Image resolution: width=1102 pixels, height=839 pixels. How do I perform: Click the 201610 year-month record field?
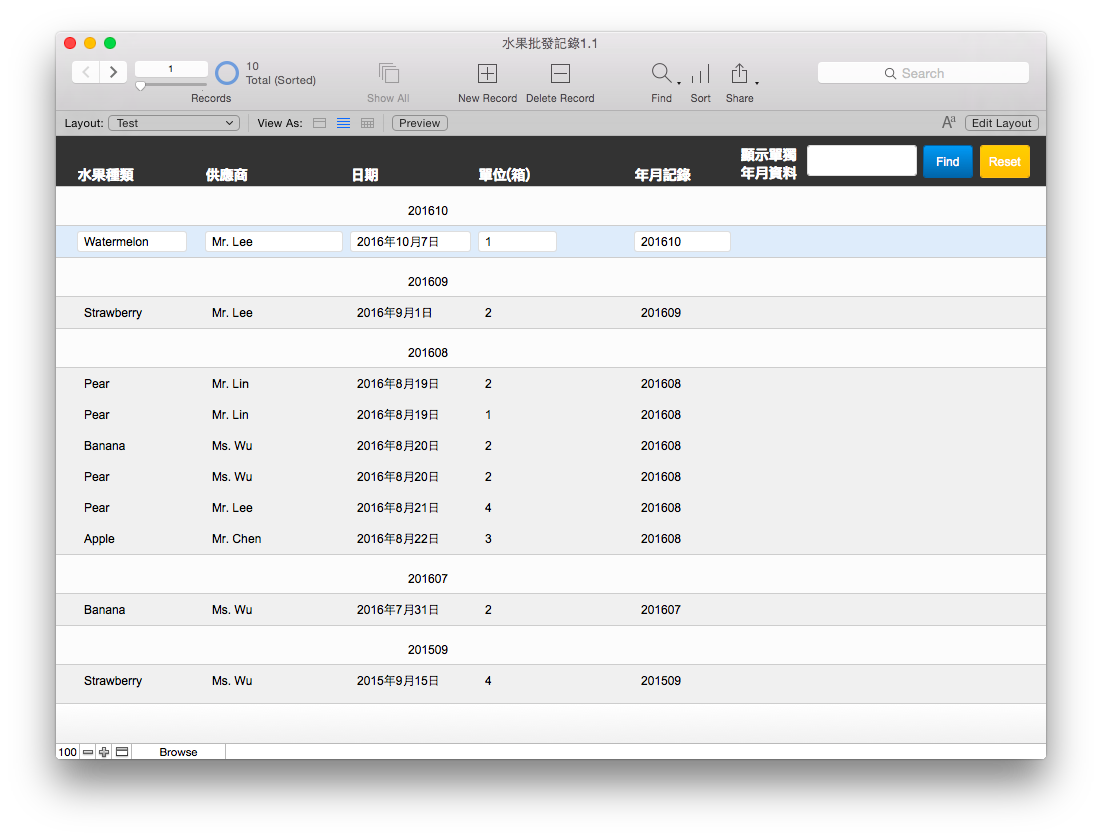pos(682,242)
